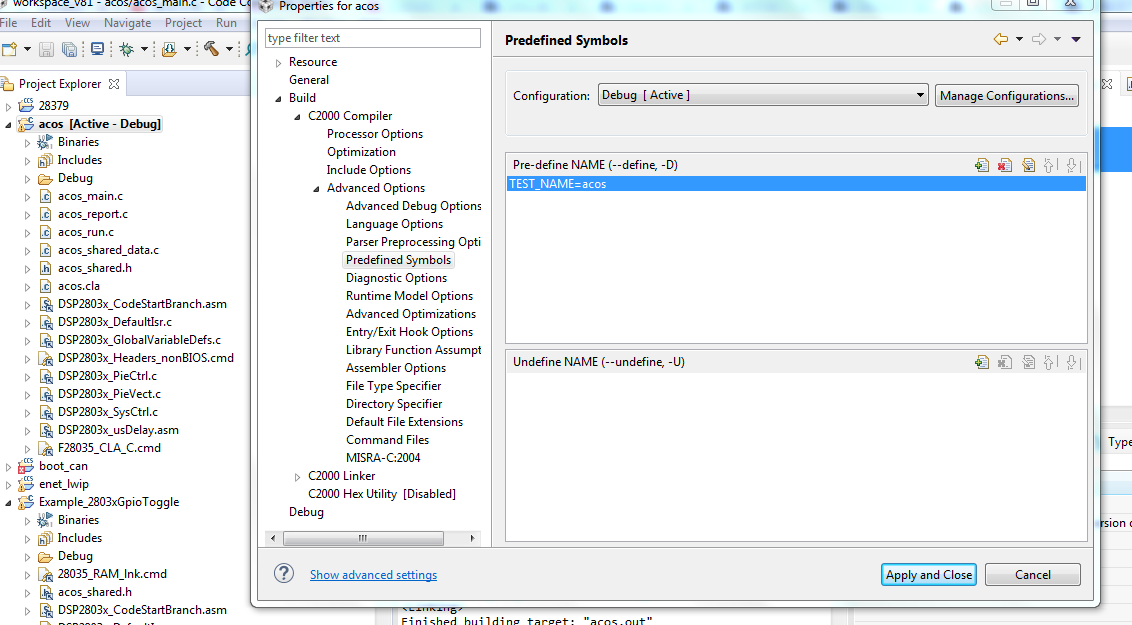
Task: Click the Save All toolbar icon
Action: 69,49
